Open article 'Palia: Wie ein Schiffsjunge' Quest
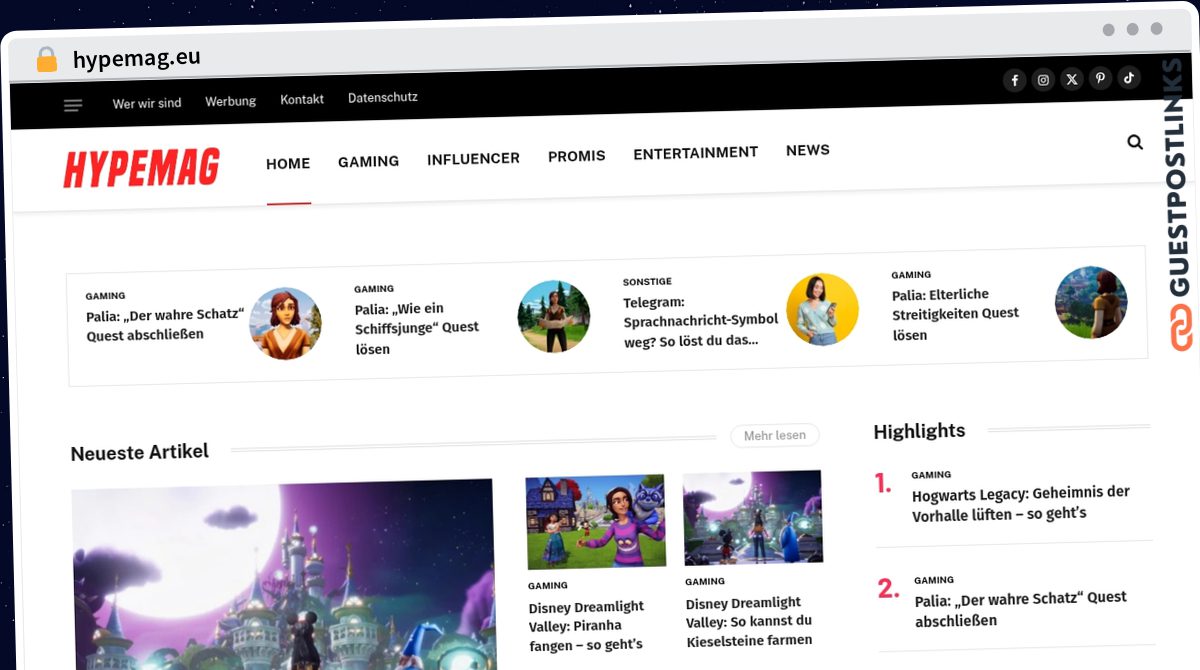 (x=417, y=328)
